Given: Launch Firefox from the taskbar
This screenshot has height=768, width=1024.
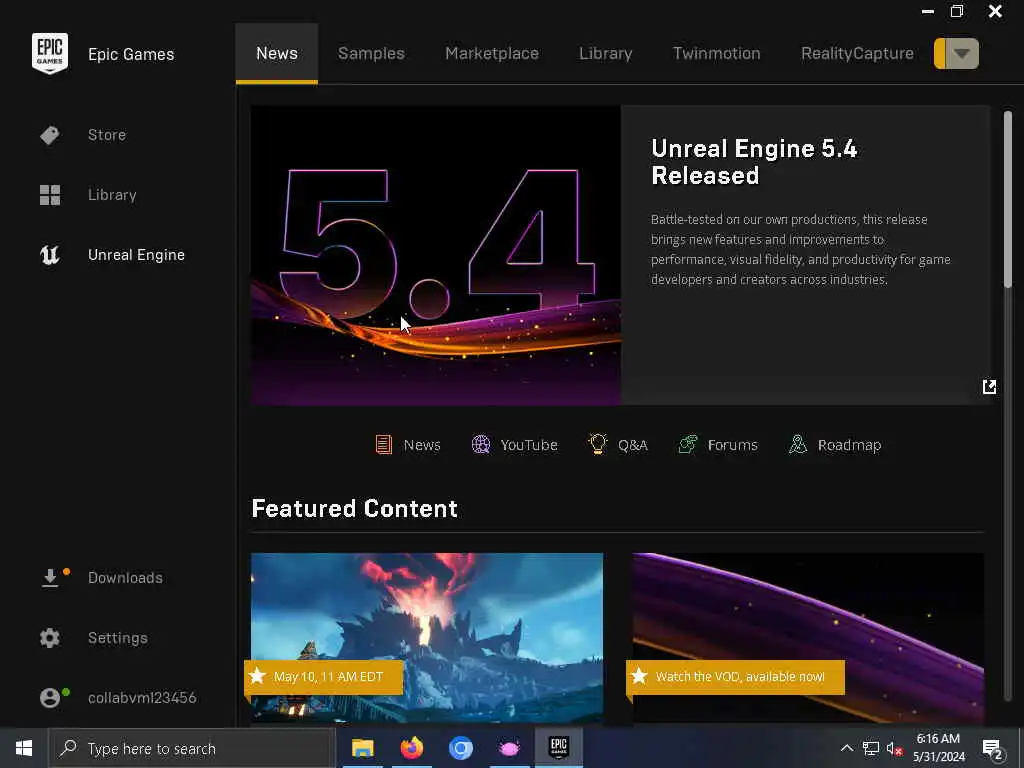Looking at the screenshot, I should [x=411, y=748].
